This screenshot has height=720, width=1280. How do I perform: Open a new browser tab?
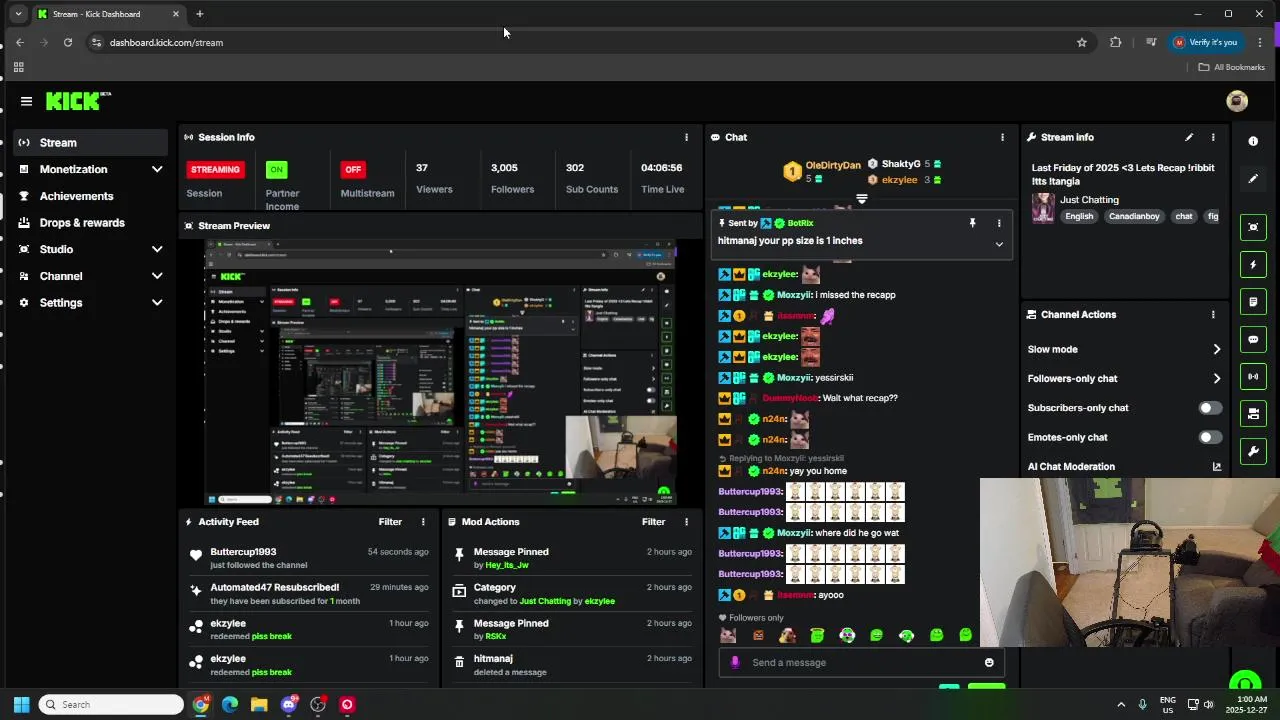pyautogui.click(x=200, y=14)
